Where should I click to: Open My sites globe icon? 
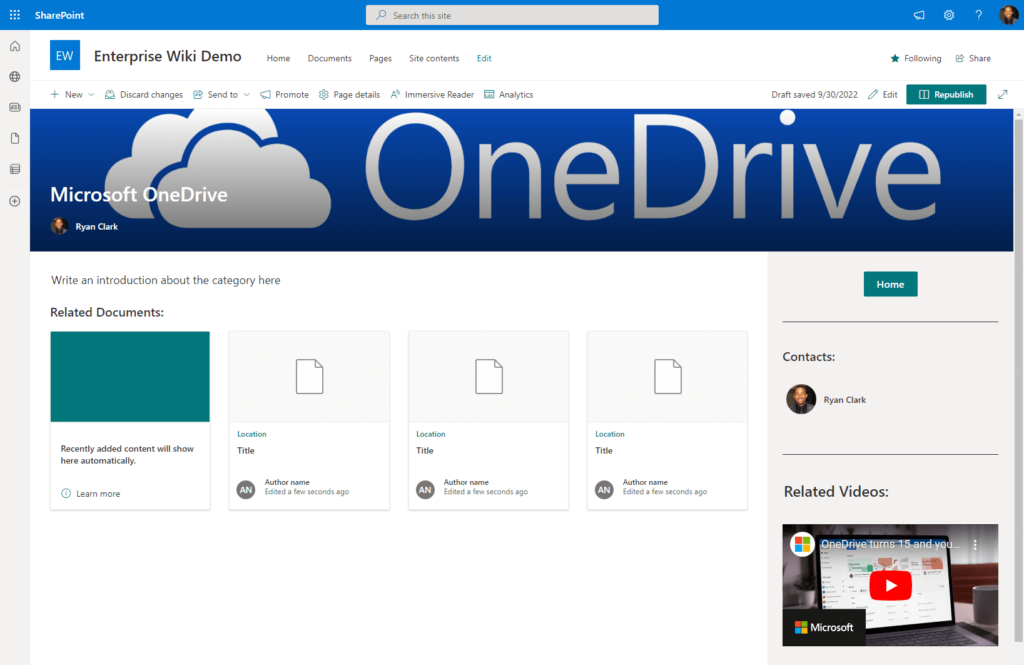click(x=15, y=76)
